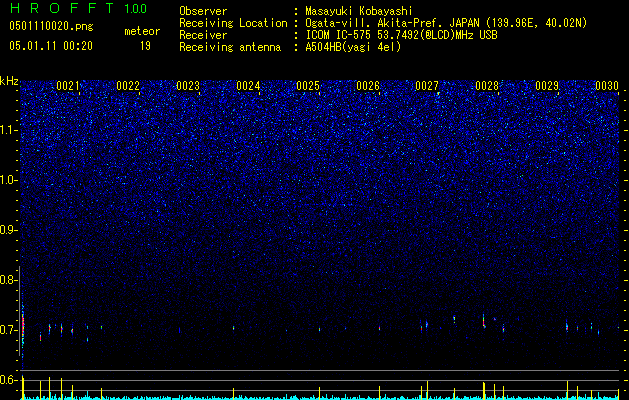Screen dimensions: 629x400
Task: Select the meteor count value 19
Action: (x=145, y=46)
